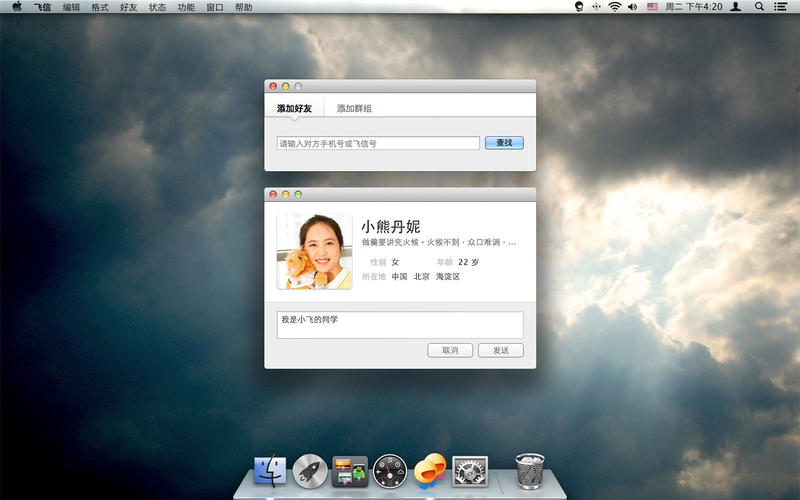Viewport: 800px width, 500px height.
Task: Open the US flag input source menu
Action: 652,6
